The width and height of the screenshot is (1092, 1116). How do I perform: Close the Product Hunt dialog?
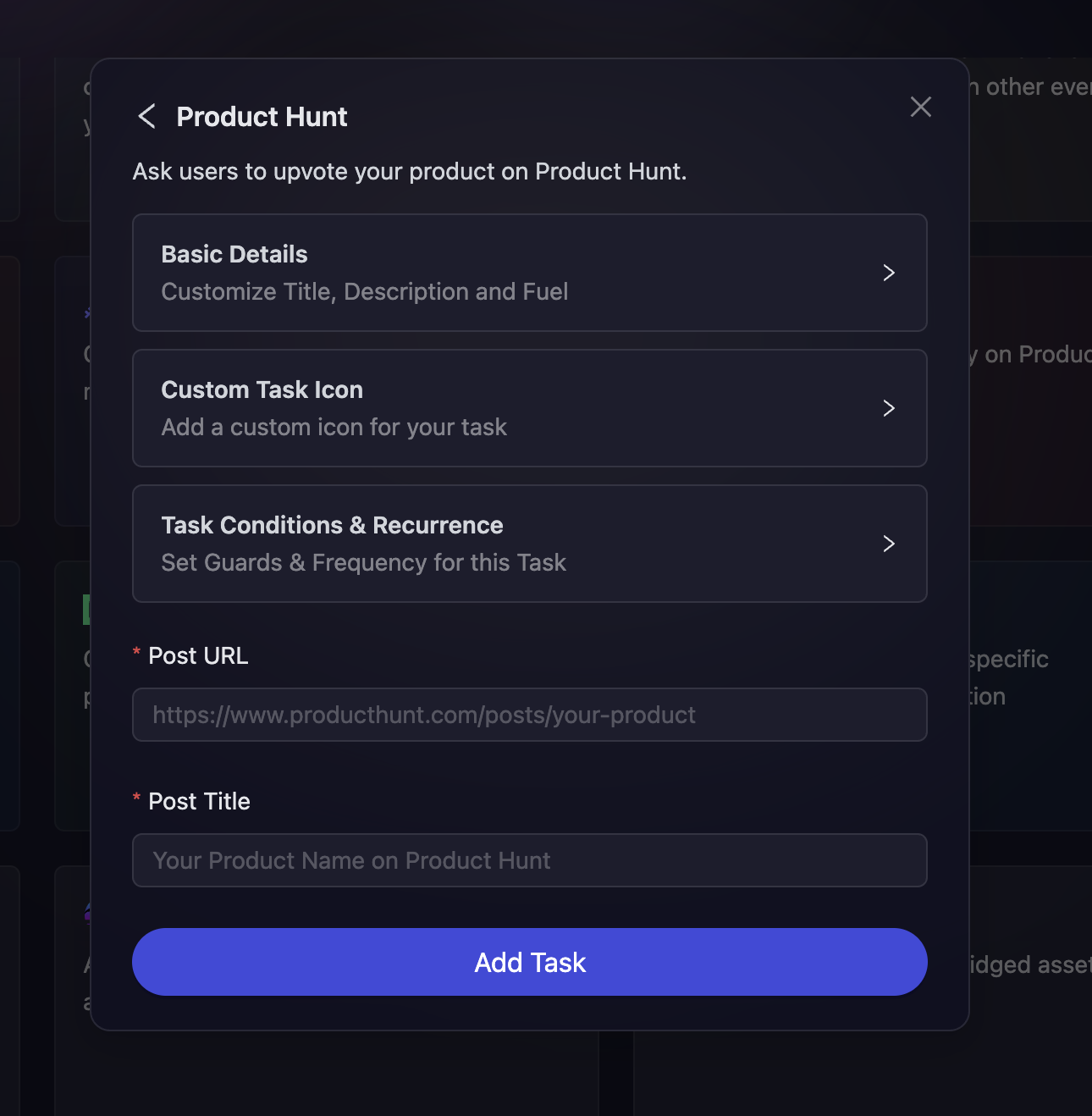click(920, 107)
